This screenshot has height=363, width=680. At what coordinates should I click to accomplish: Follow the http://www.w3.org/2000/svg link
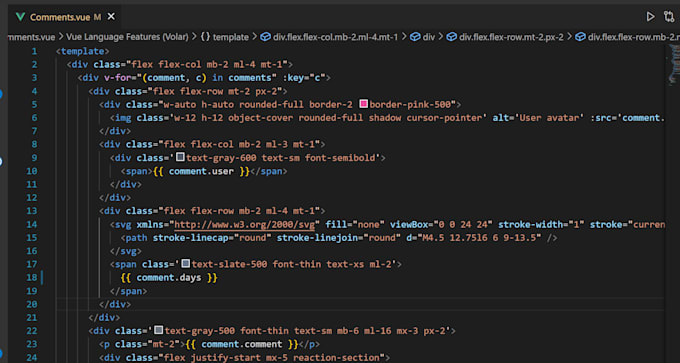pyautogui.click(x=246, y=225)
